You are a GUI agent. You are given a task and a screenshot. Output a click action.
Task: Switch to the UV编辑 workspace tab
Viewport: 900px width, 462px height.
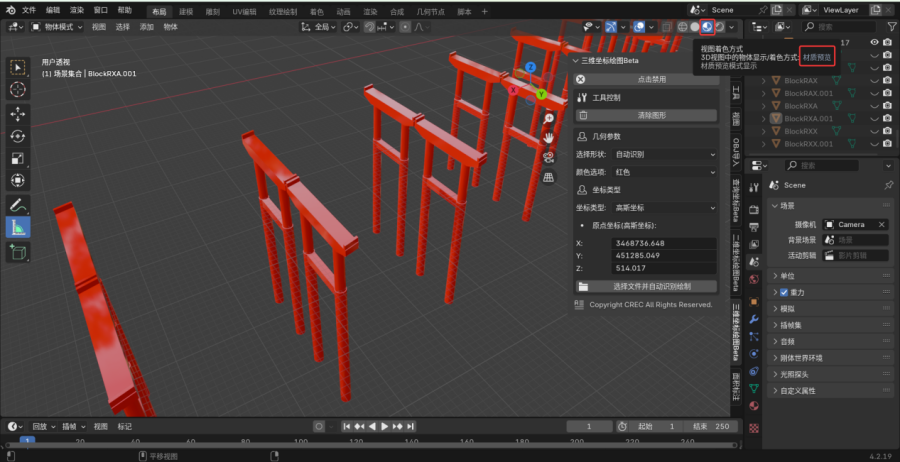243,11
